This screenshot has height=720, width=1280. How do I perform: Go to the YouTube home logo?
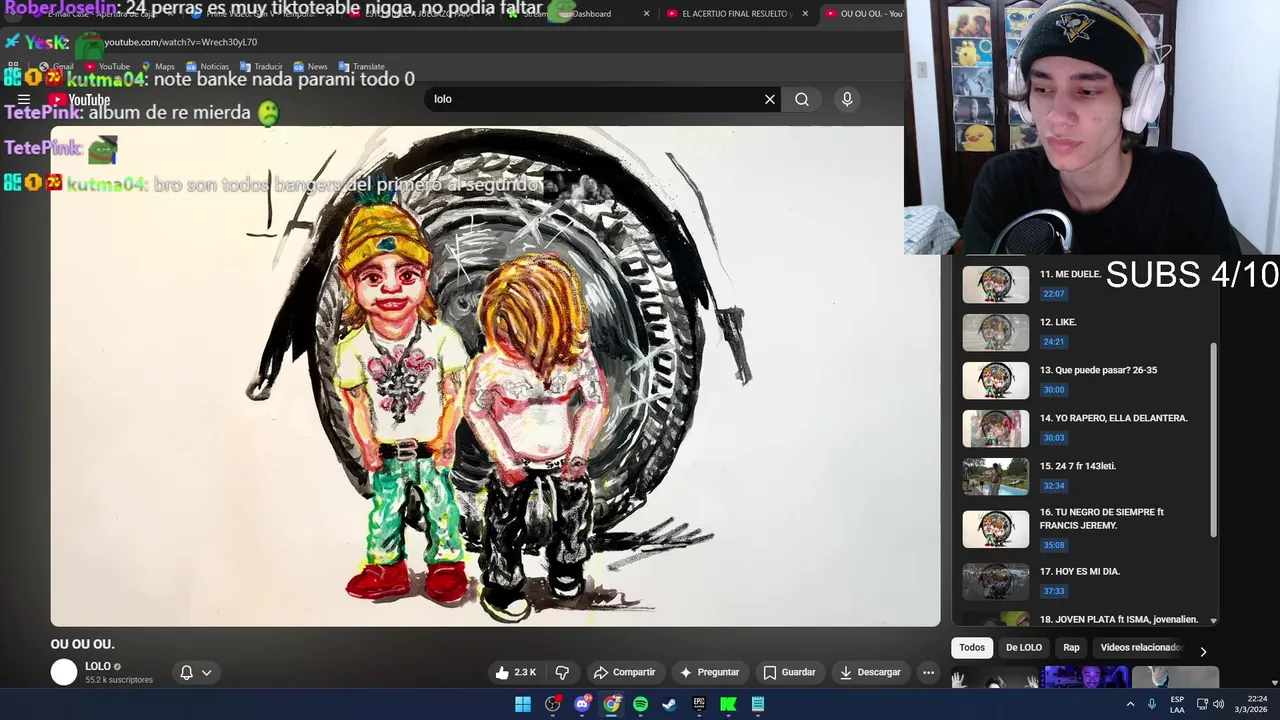(80, 99)
